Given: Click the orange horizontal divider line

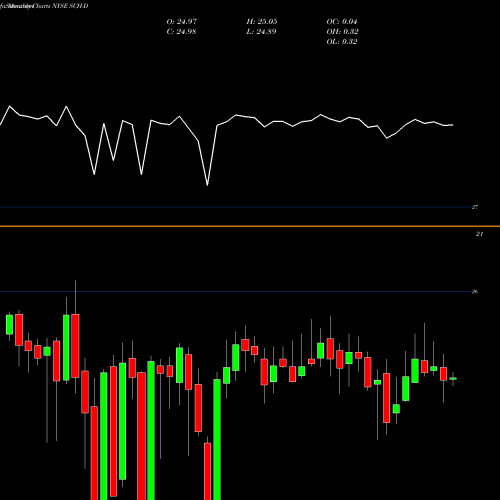Looking at the screenshot, I should (250, 226).
